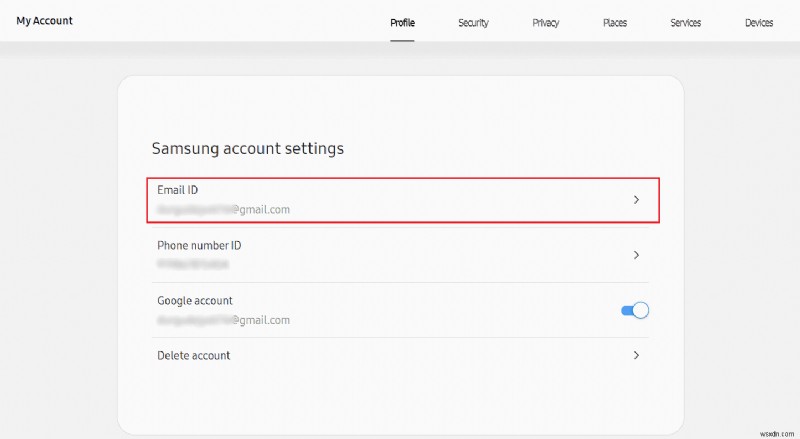Click the Email ID label
Screen dimensions: 800x439
tap(178, 190)
